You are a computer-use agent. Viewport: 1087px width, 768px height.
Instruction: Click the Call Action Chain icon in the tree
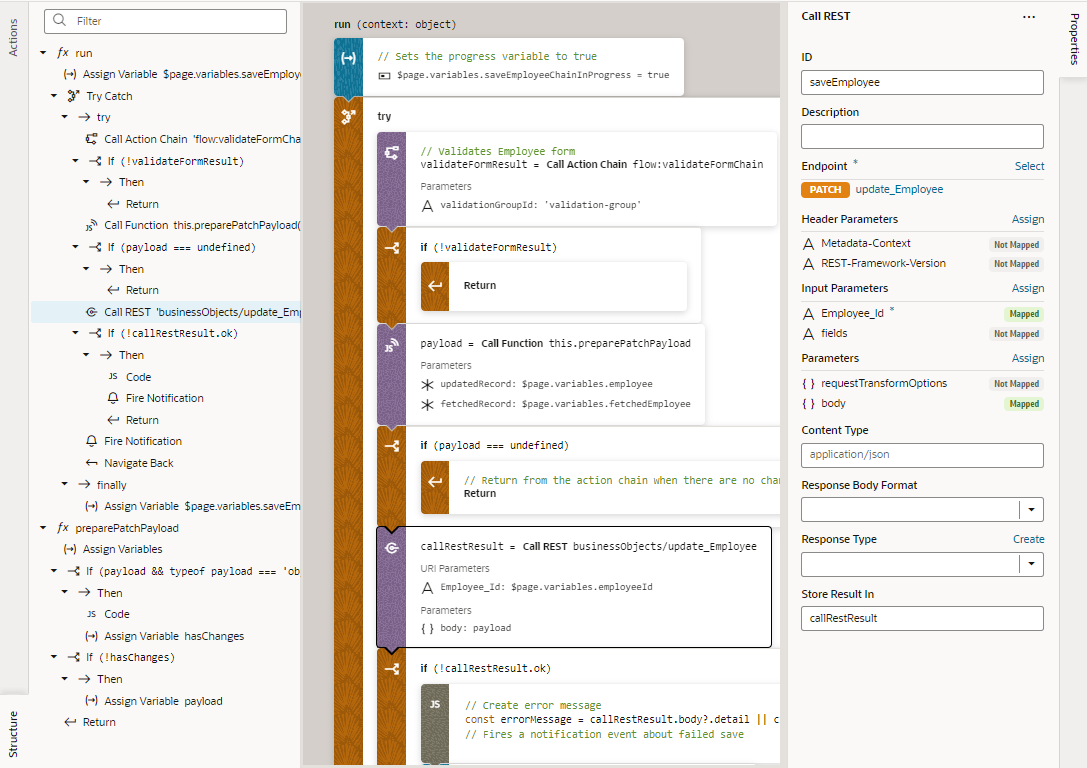[x=91, y=139]
